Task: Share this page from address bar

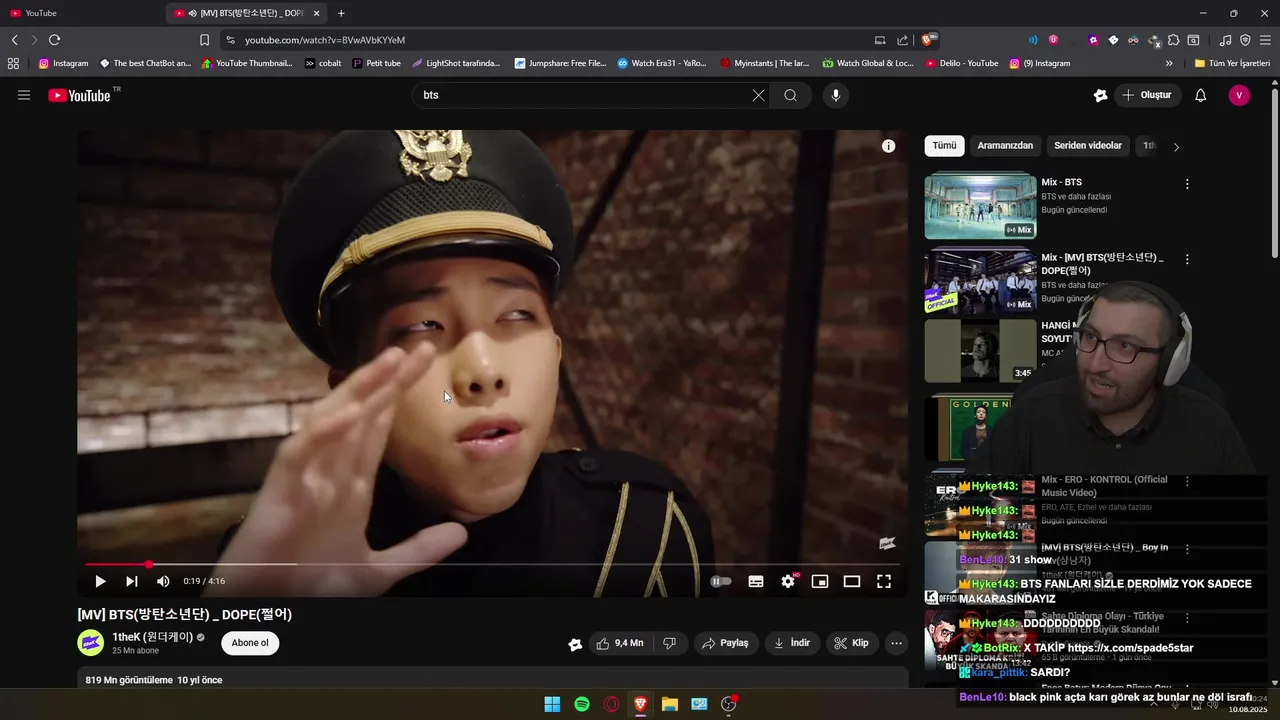Action: point(903,40)
